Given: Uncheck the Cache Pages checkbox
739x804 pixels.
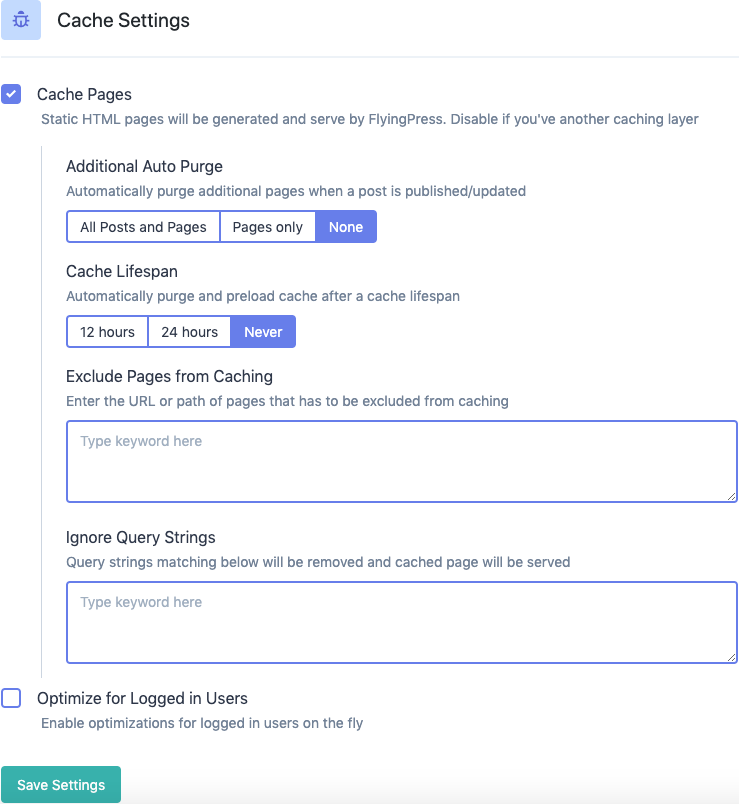Looking at the screenshot, I should pos(11,95).
